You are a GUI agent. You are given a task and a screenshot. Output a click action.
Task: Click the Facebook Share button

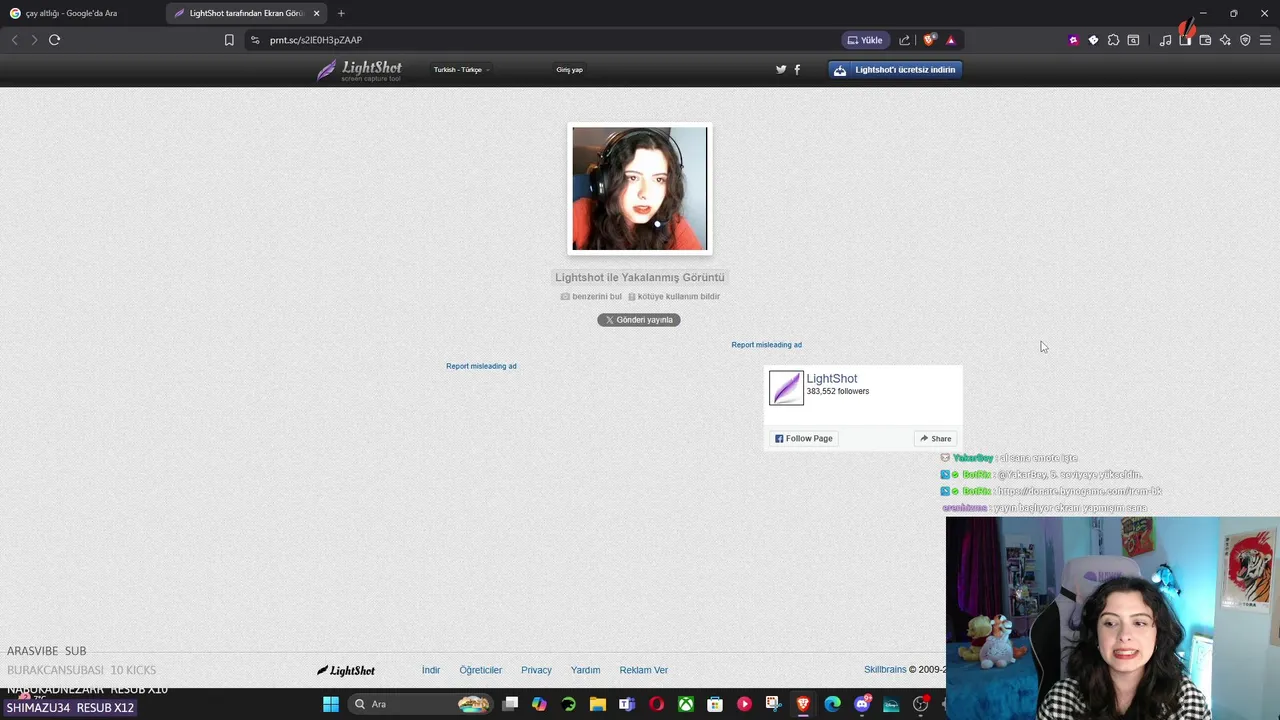(936, 439)
